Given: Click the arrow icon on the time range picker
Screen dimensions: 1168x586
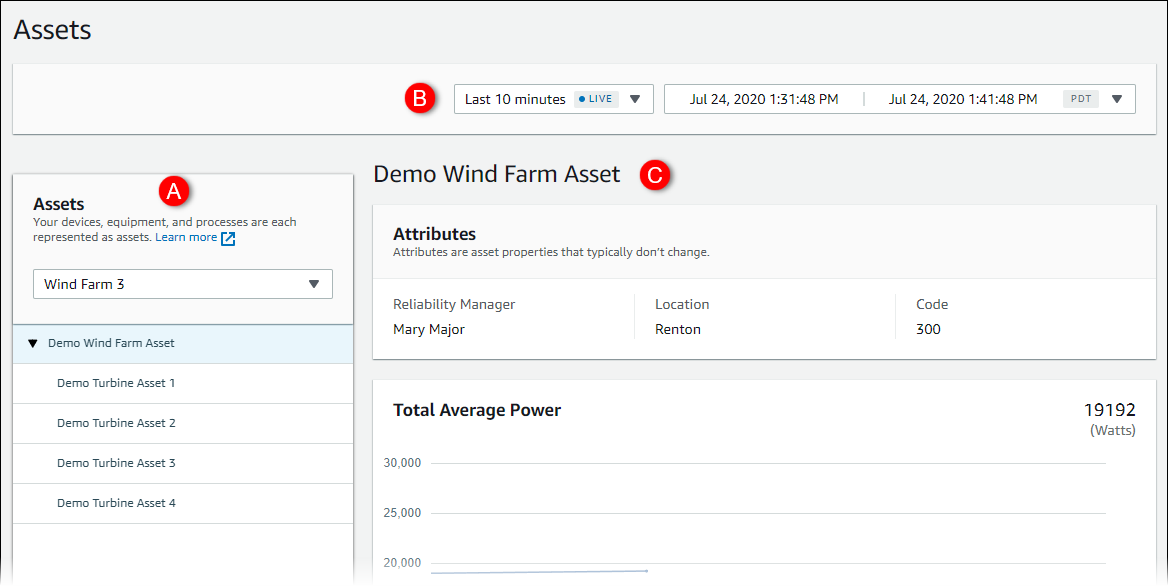Looking at the screenshot, I should tap(634, 98).
